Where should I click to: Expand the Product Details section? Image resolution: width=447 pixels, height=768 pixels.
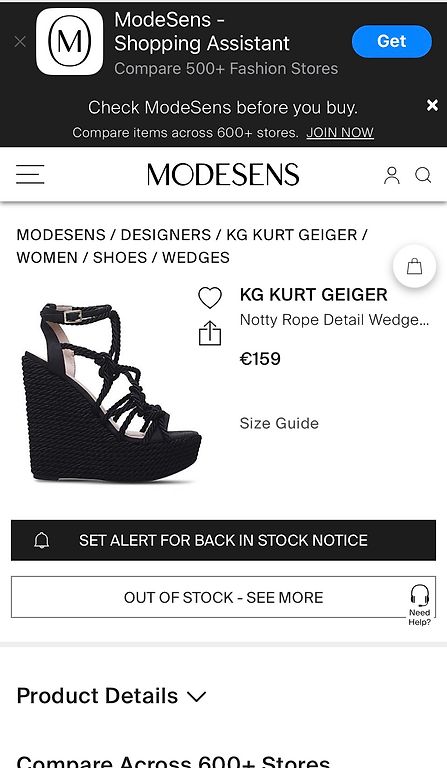[x=112, y=696]
